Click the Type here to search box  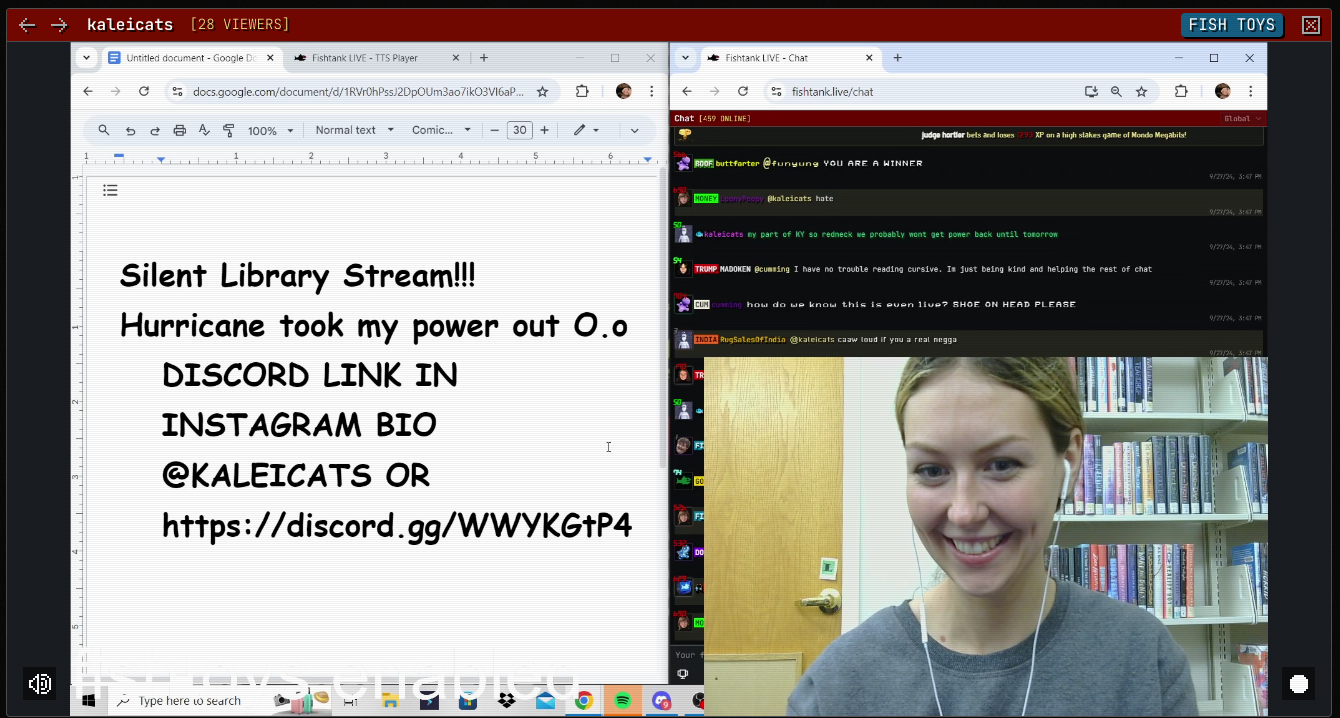[x=190, y=701]
